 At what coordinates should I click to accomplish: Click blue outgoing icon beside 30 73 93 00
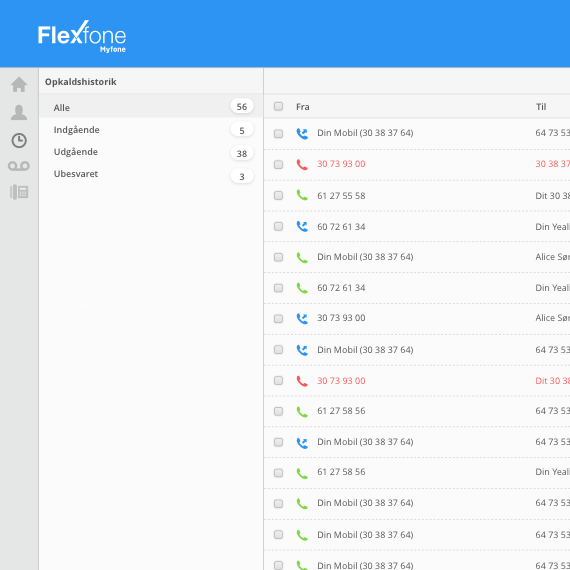click(x=302, y=319)
